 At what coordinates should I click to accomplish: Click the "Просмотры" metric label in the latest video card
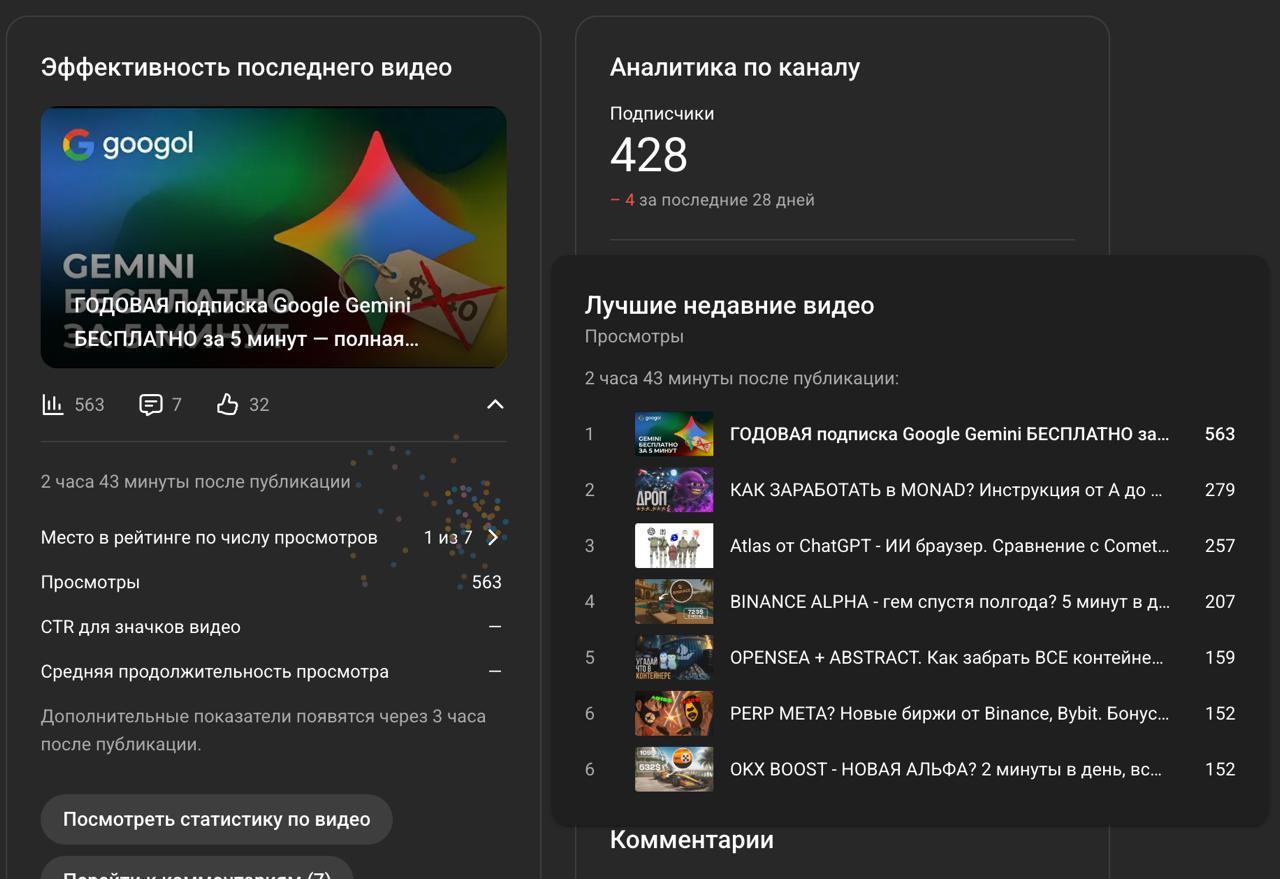click(90, 583)
